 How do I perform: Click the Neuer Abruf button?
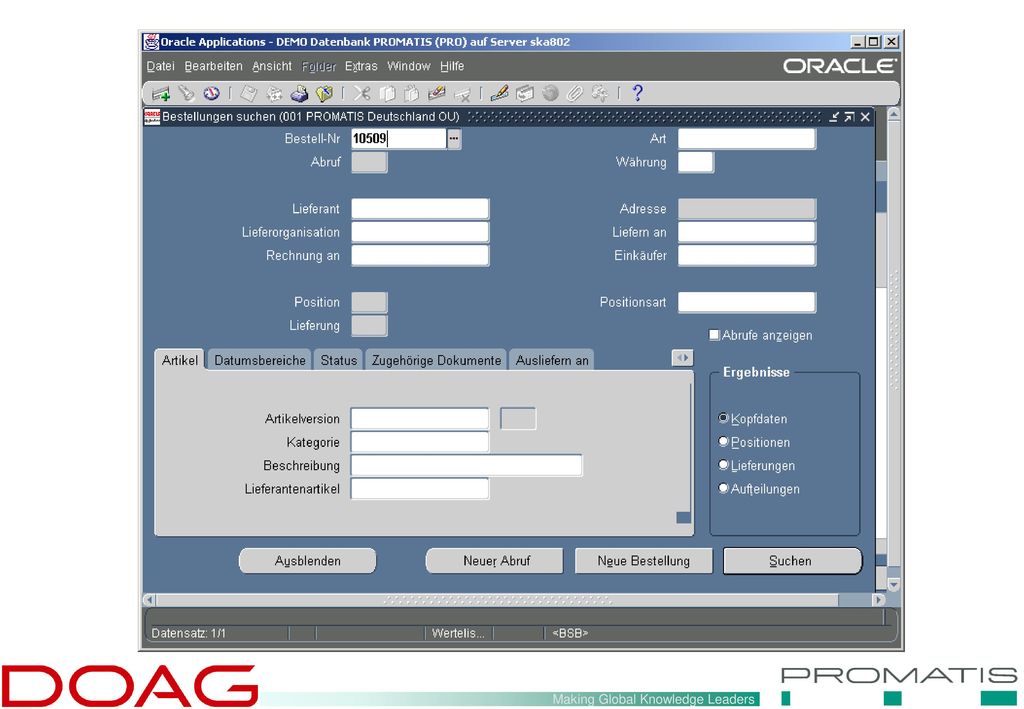click(494, 561)
